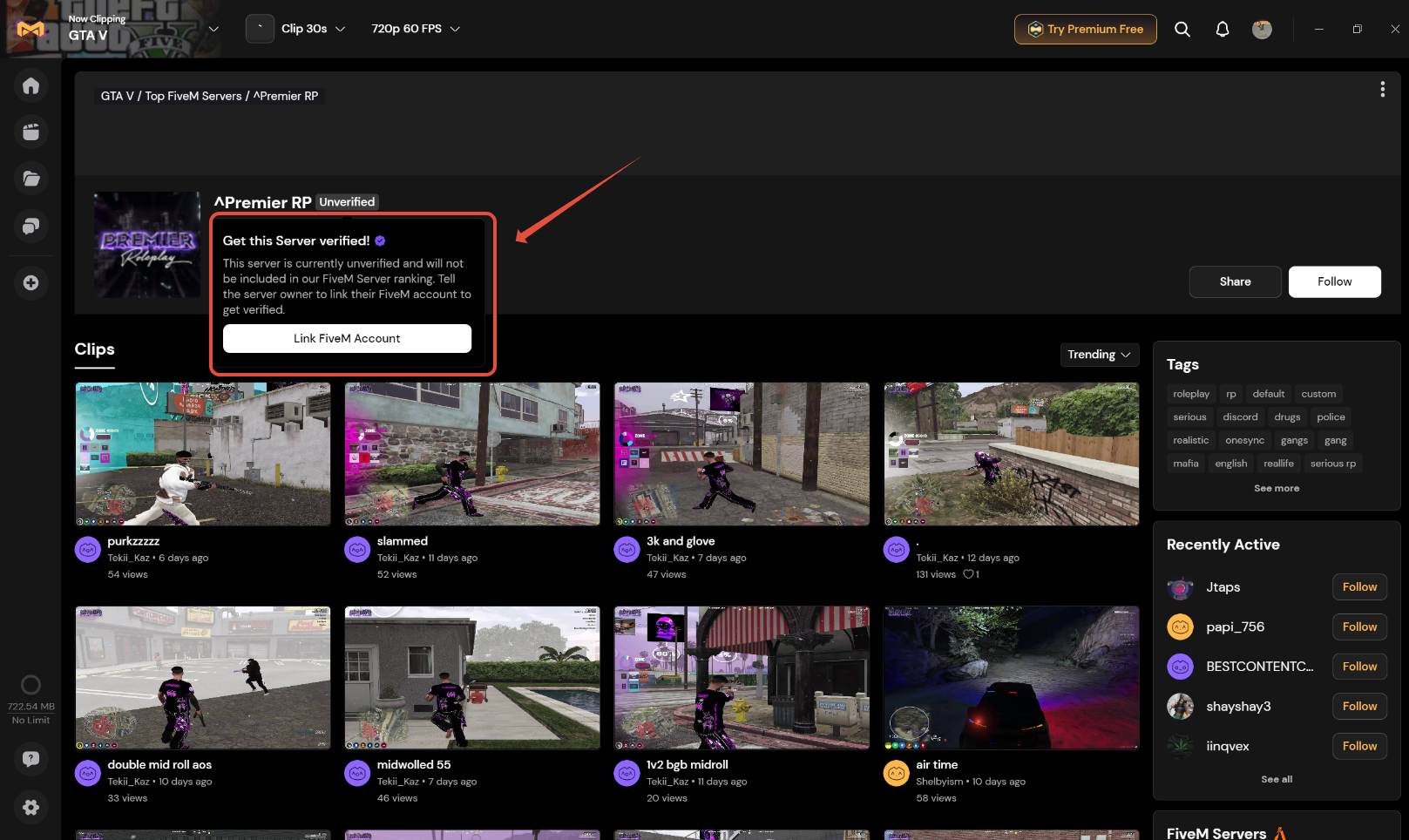
Task: Open the double mid roll aos thumbnail
Action: point(203,678)
